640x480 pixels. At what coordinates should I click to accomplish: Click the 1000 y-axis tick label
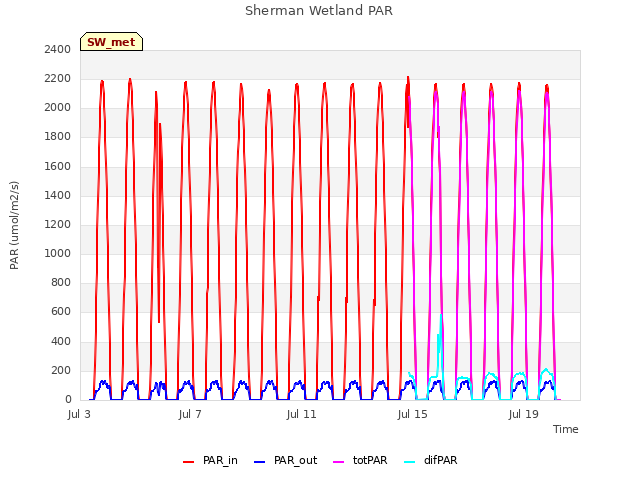[58, 253]
